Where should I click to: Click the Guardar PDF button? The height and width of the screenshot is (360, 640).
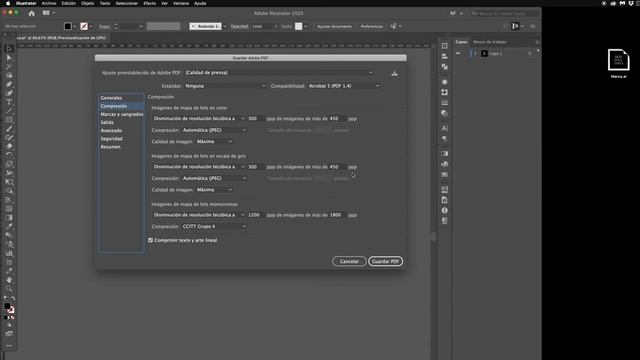click(385, 261)
